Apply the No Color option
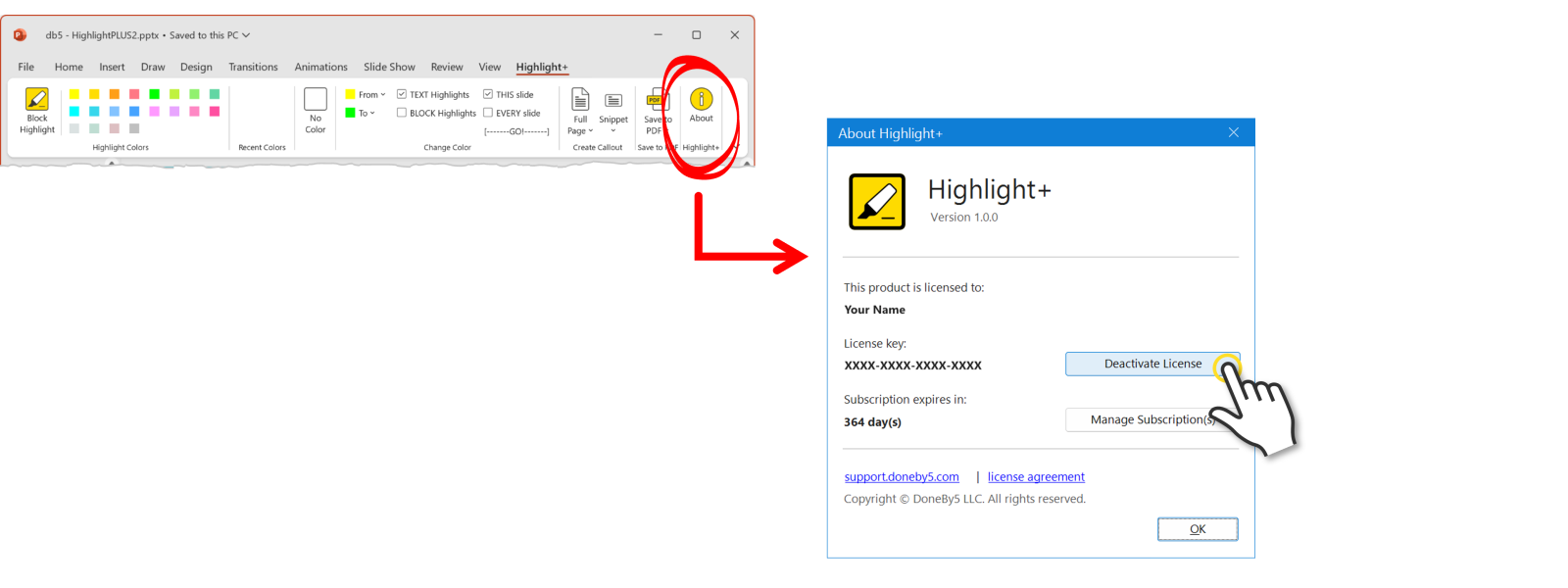The image size is (1568, 588). (x=316, y=111)
